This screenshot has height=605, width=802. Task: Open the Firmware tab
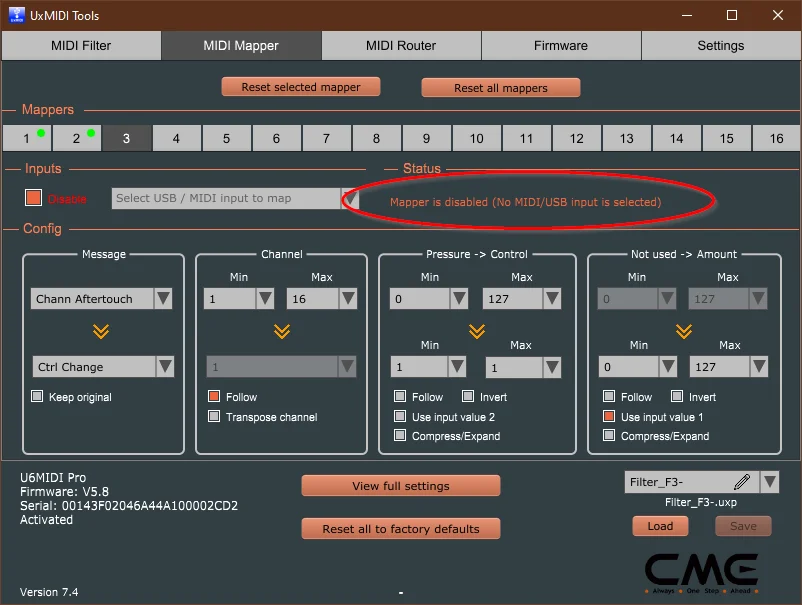561,45
